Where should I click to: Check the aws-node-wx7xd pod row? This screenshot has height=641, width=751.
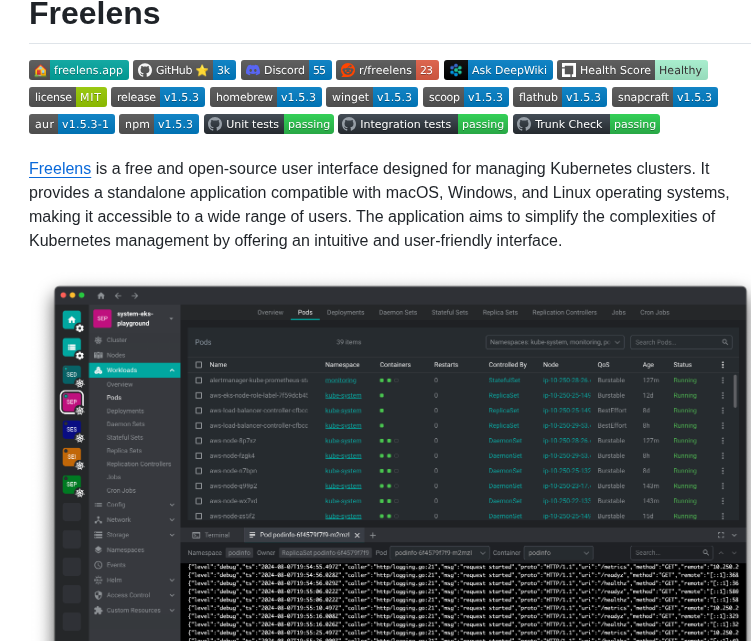tap(198, 501)
